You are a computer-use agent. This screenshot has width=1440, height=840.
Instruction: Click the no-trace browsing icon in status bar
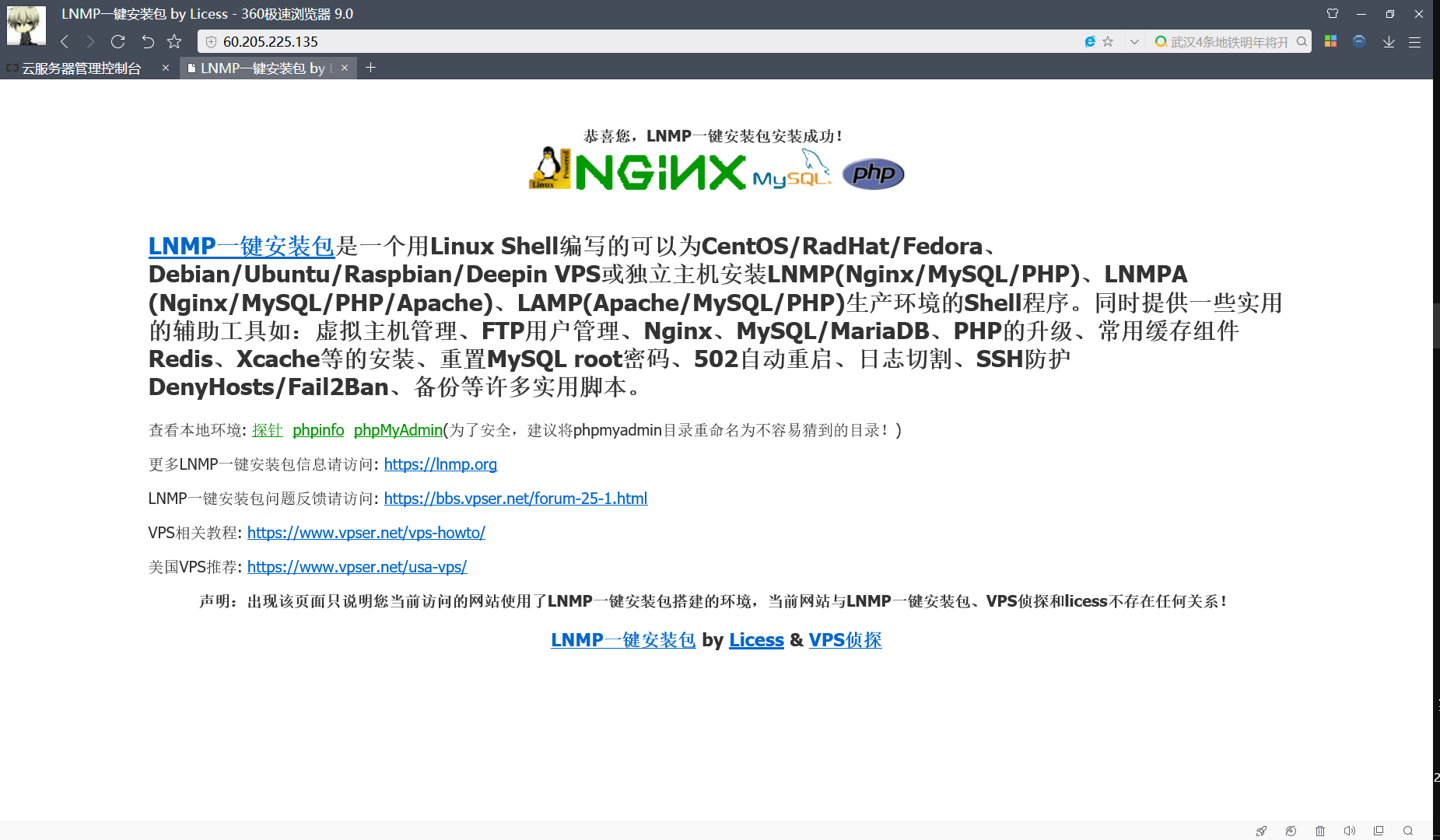(x=1291, y=831)
